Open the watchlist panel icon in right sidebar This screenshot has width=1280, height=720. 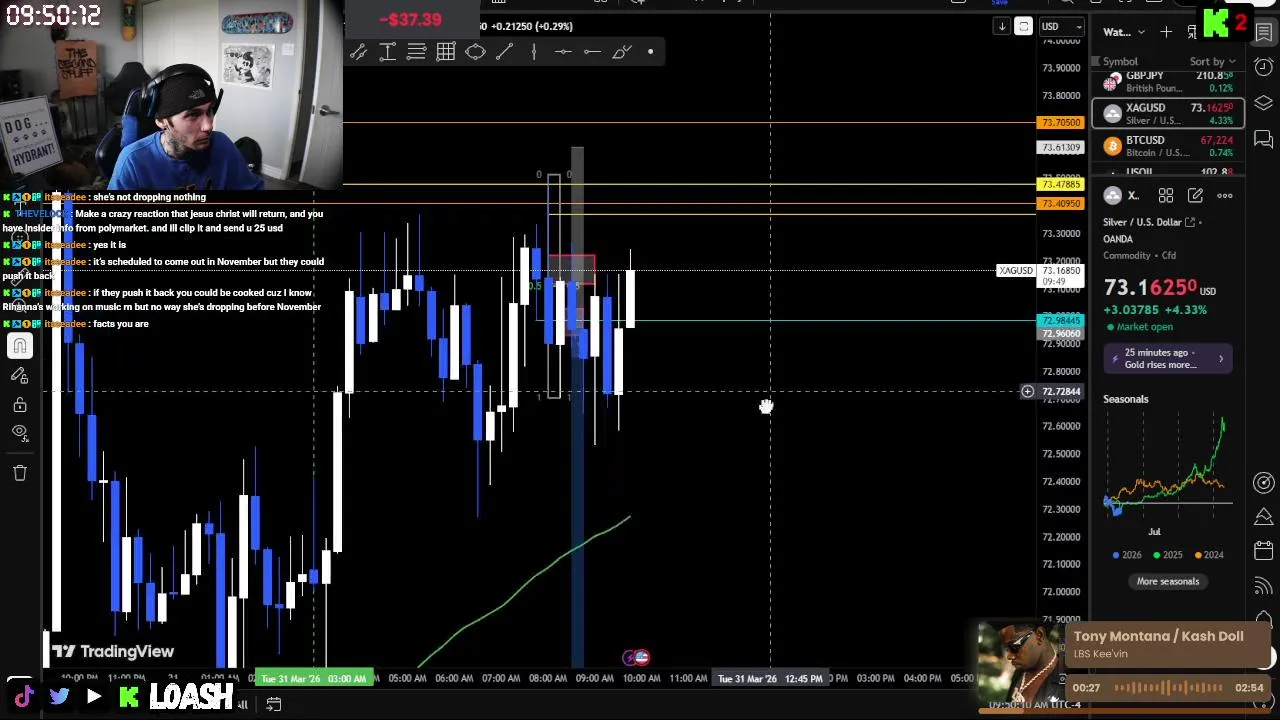click(1264, 32)
